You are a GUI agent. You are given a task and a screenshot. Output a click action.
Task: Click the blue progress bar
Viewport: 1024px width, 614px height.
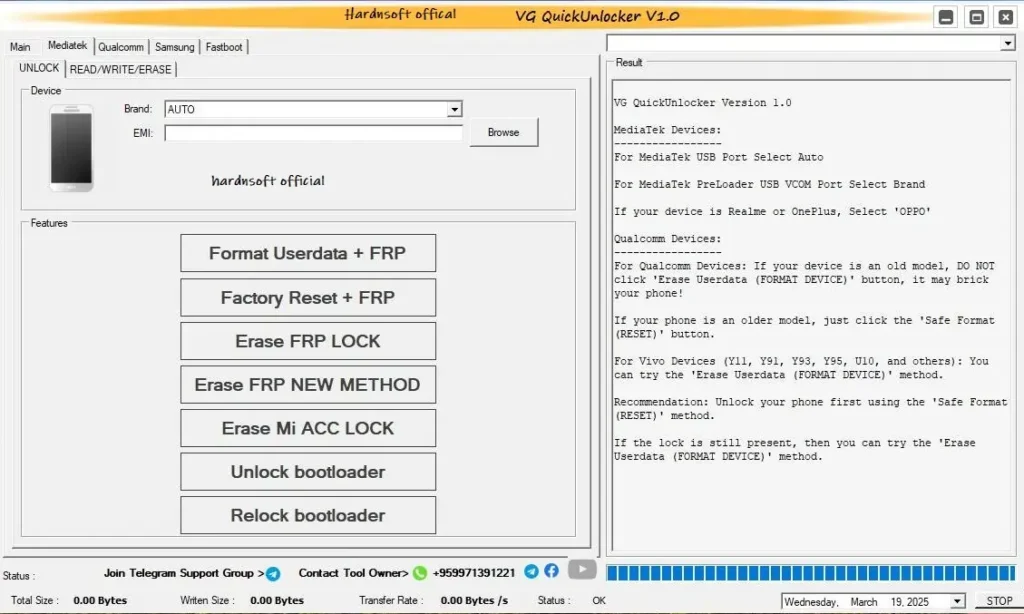click(x=811, y=573)
